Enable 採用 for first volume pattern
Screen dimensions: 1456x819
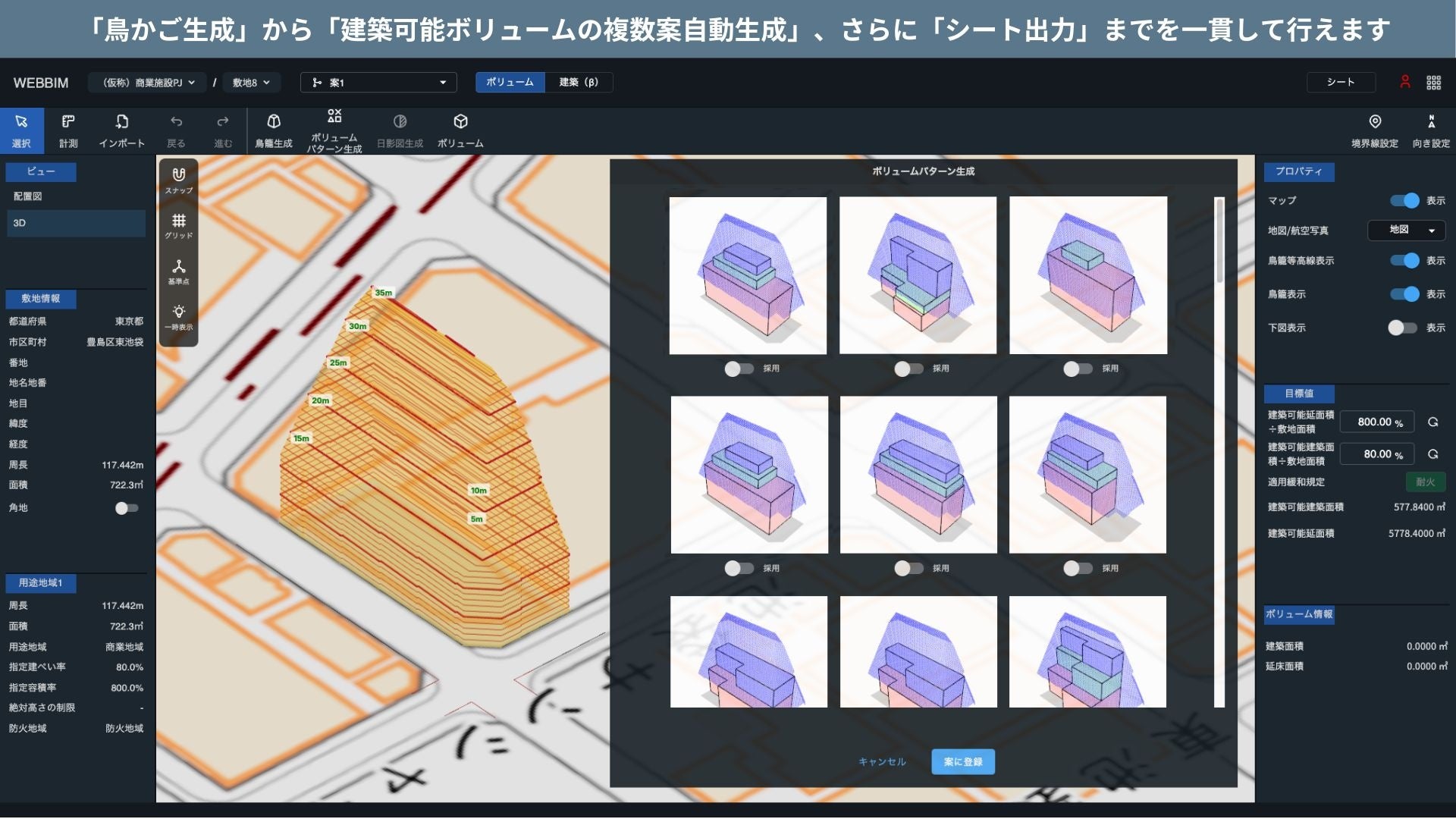tap(739, 369)
